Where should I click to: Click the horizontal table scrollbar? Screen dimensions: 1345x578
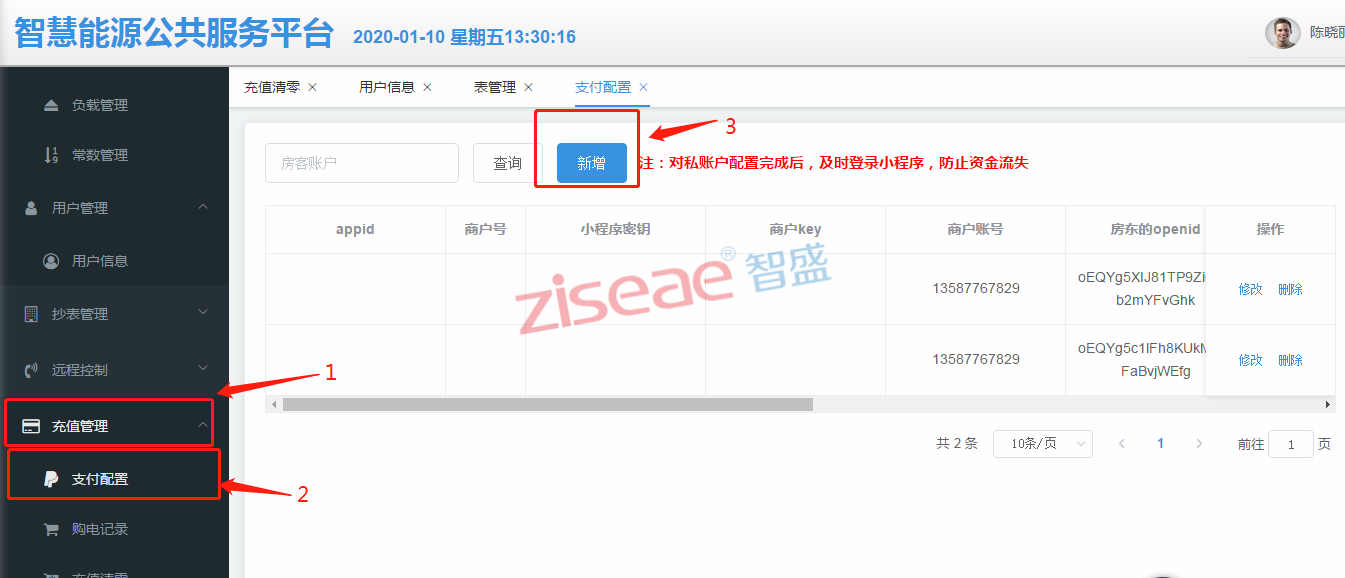(x=547, y=405)
